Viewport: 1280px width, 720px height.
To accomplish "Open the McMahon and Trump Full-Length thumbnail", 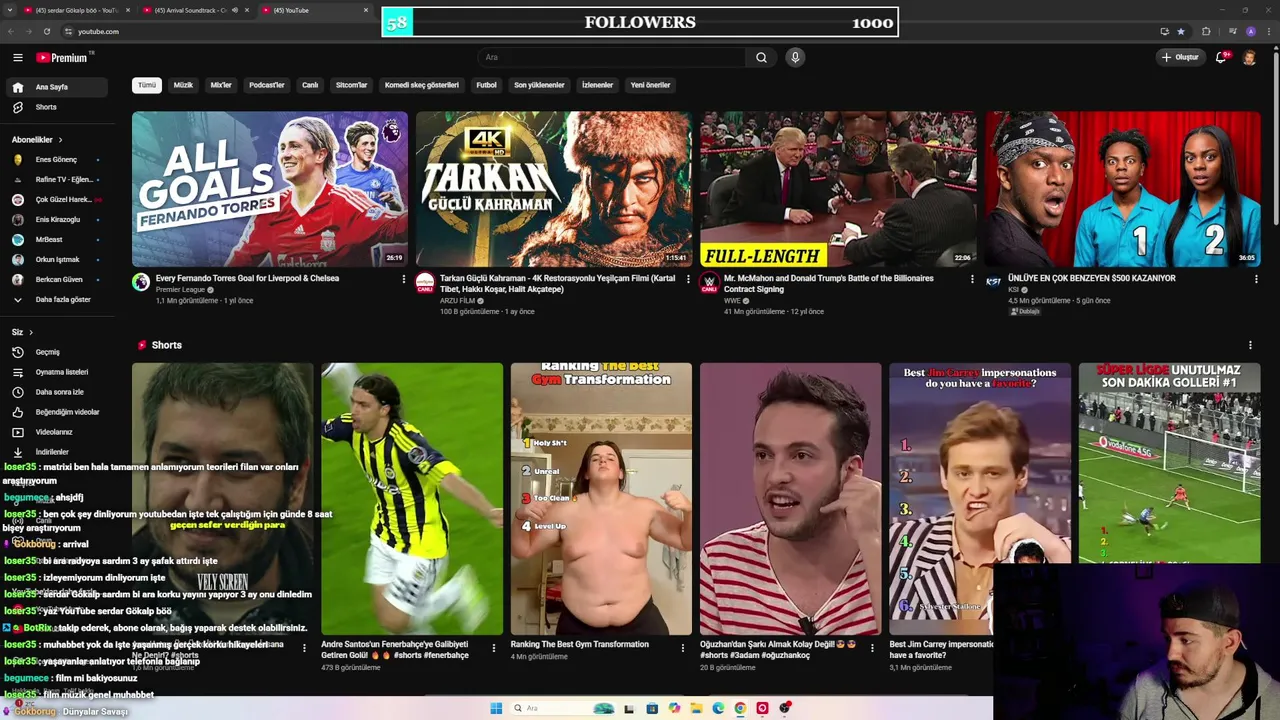I will (x=838, y=189).
